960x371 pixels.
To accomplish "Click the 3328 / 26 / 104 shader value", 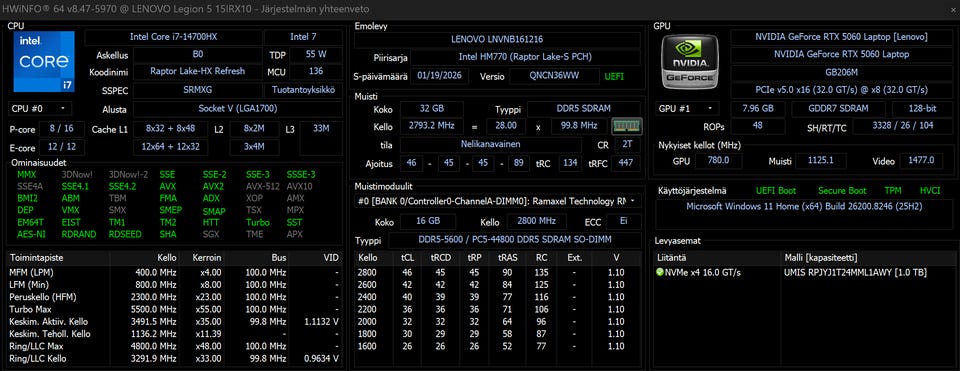I will 902,127.
